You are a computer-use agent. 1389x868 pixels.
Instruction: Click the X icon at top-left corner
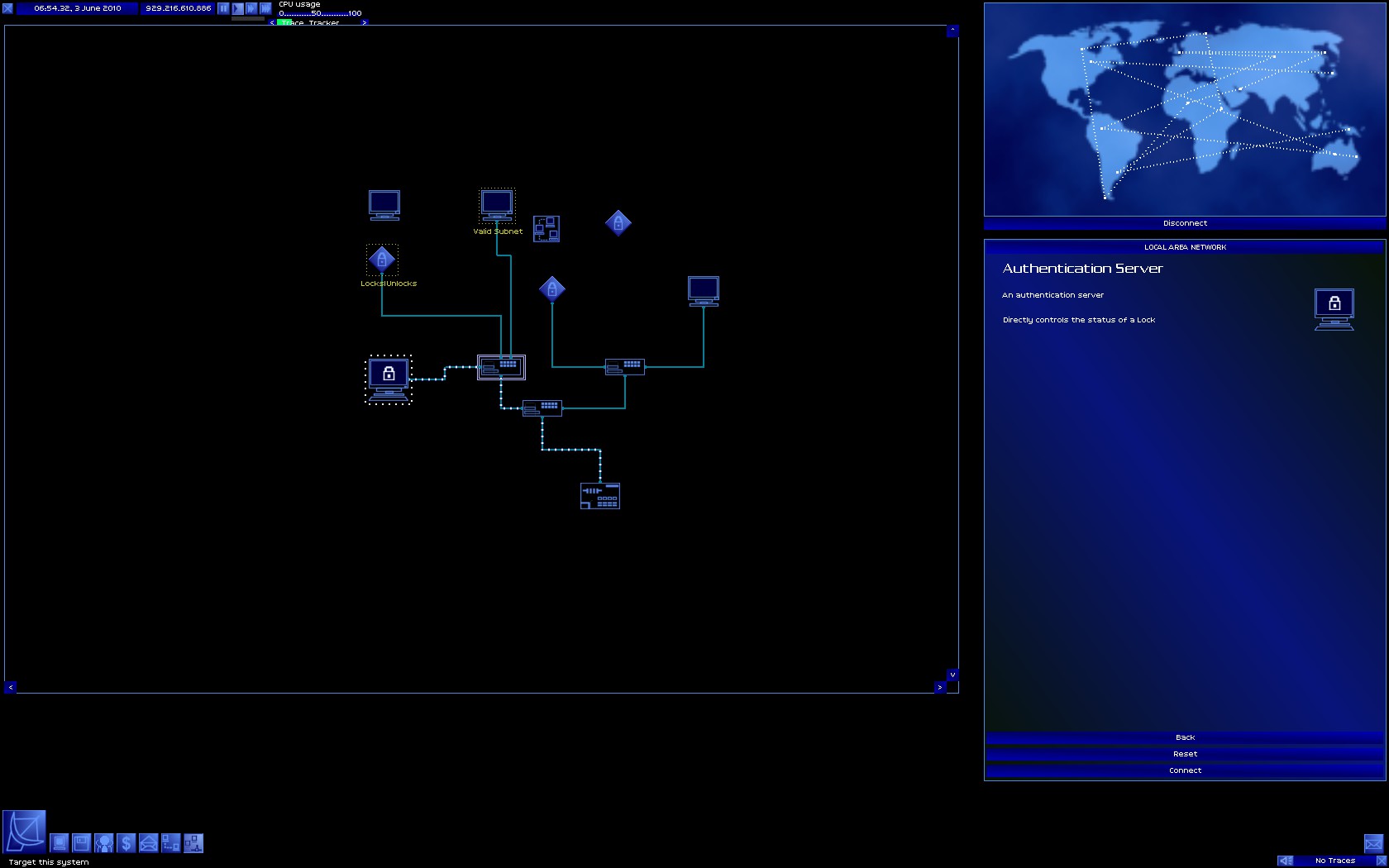pyautogui.click(x=7, y=8)
